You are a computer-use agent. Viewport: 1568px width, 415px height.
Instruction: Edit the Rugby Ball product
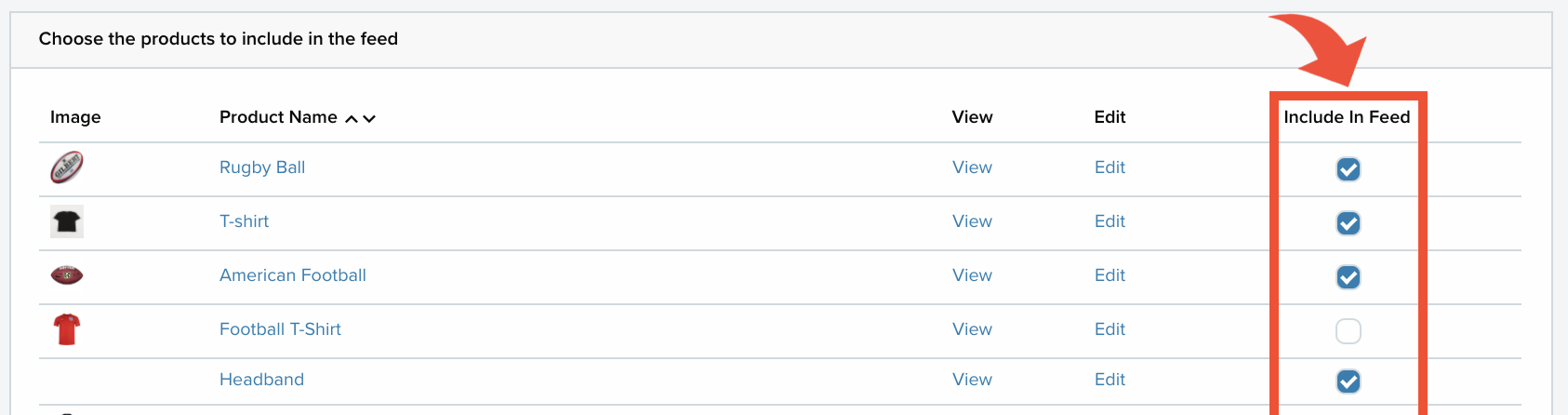point(1110,167)
